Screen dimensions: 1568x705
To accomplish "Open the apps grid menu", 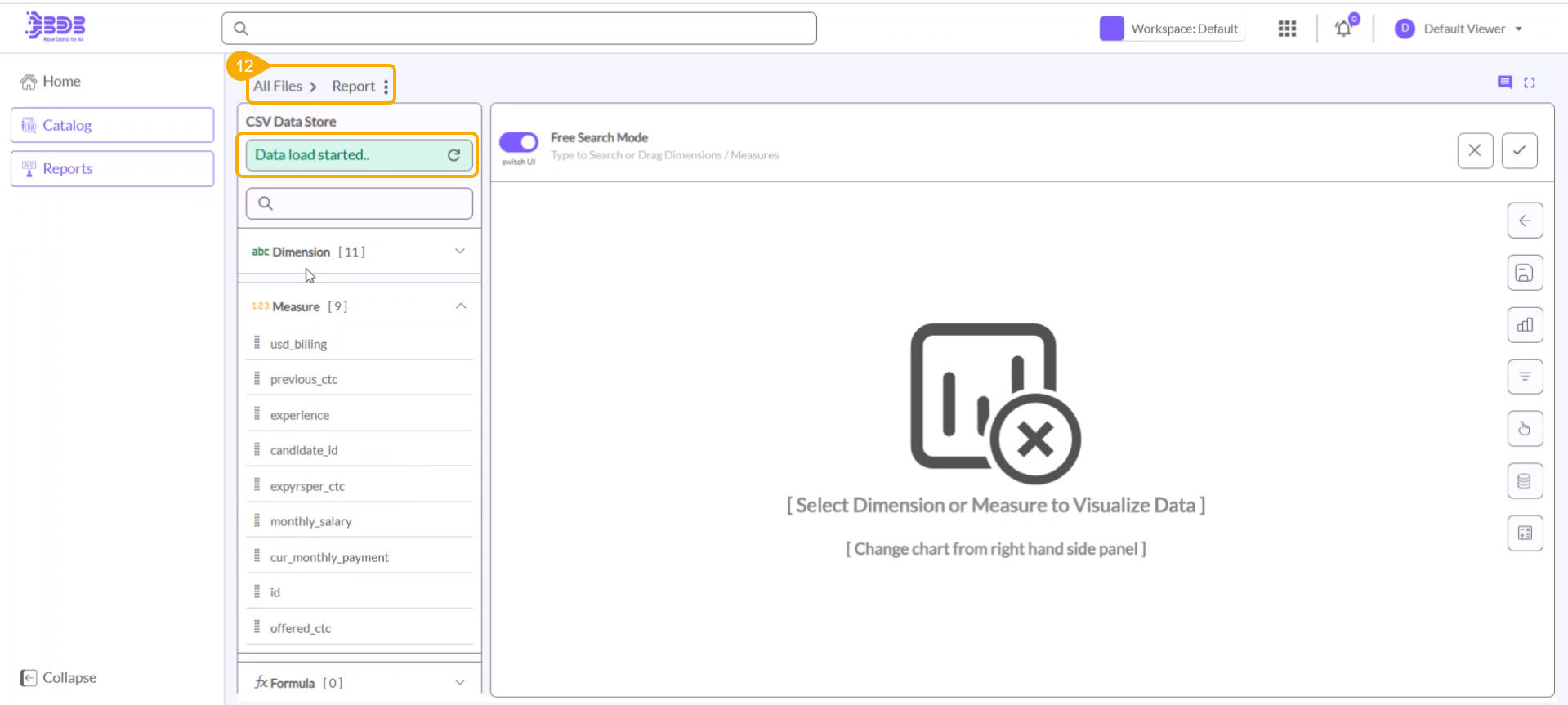I will pyautogui.click(x=1287, y=29).
